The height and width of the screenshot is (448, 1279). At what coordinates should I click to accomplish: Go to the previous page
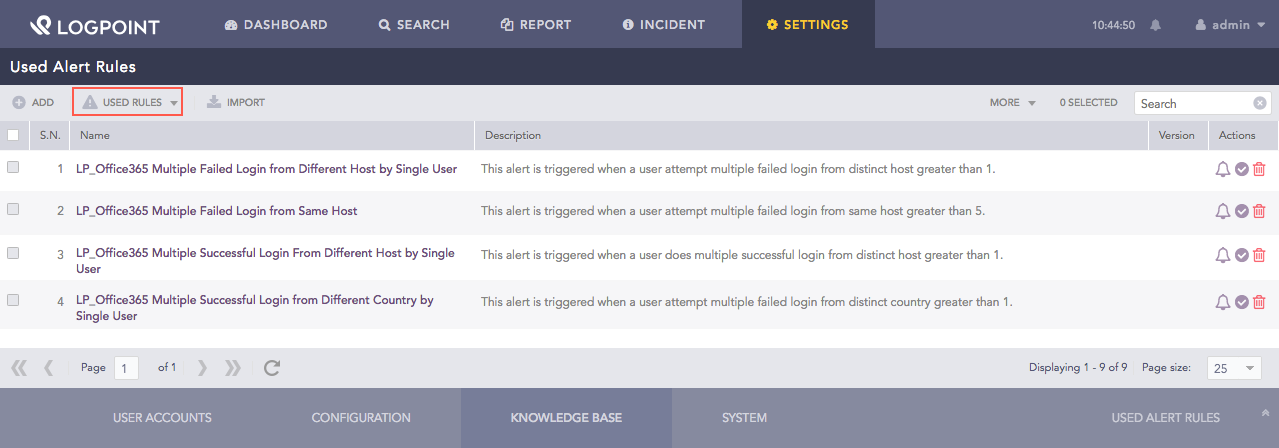(48, 368)
